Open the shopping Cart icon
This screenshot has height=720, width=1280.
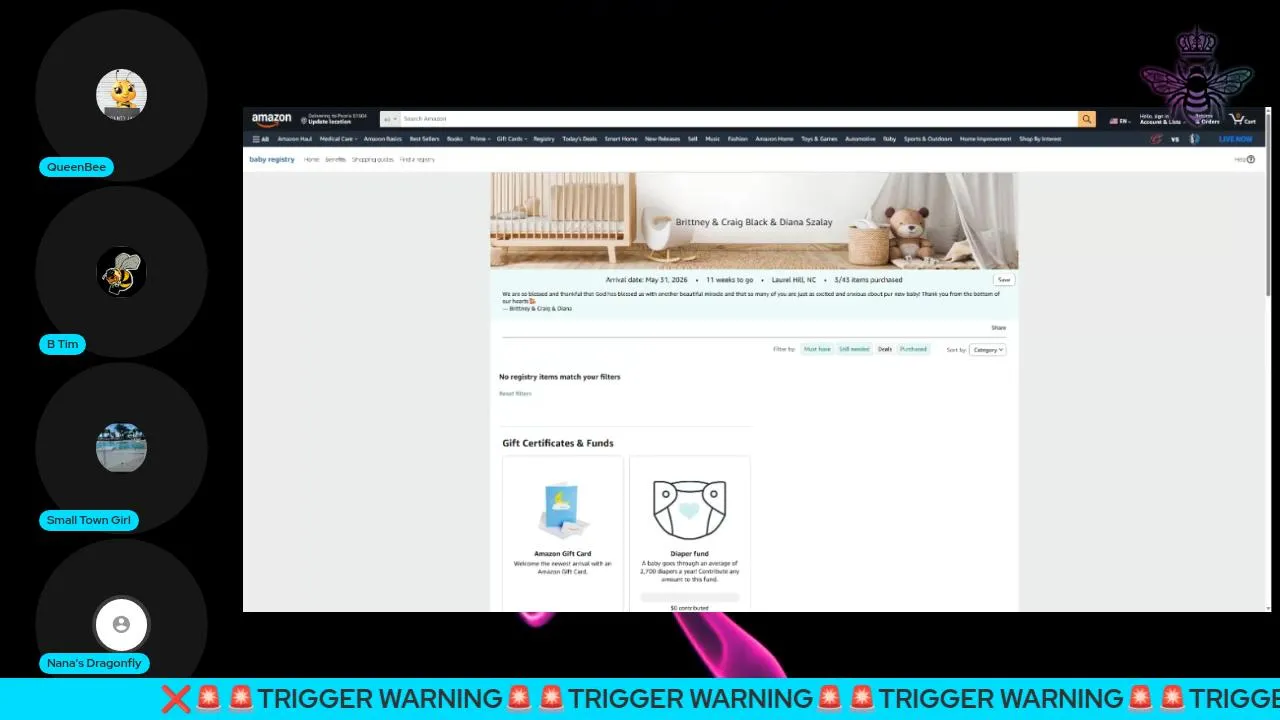1243,119
